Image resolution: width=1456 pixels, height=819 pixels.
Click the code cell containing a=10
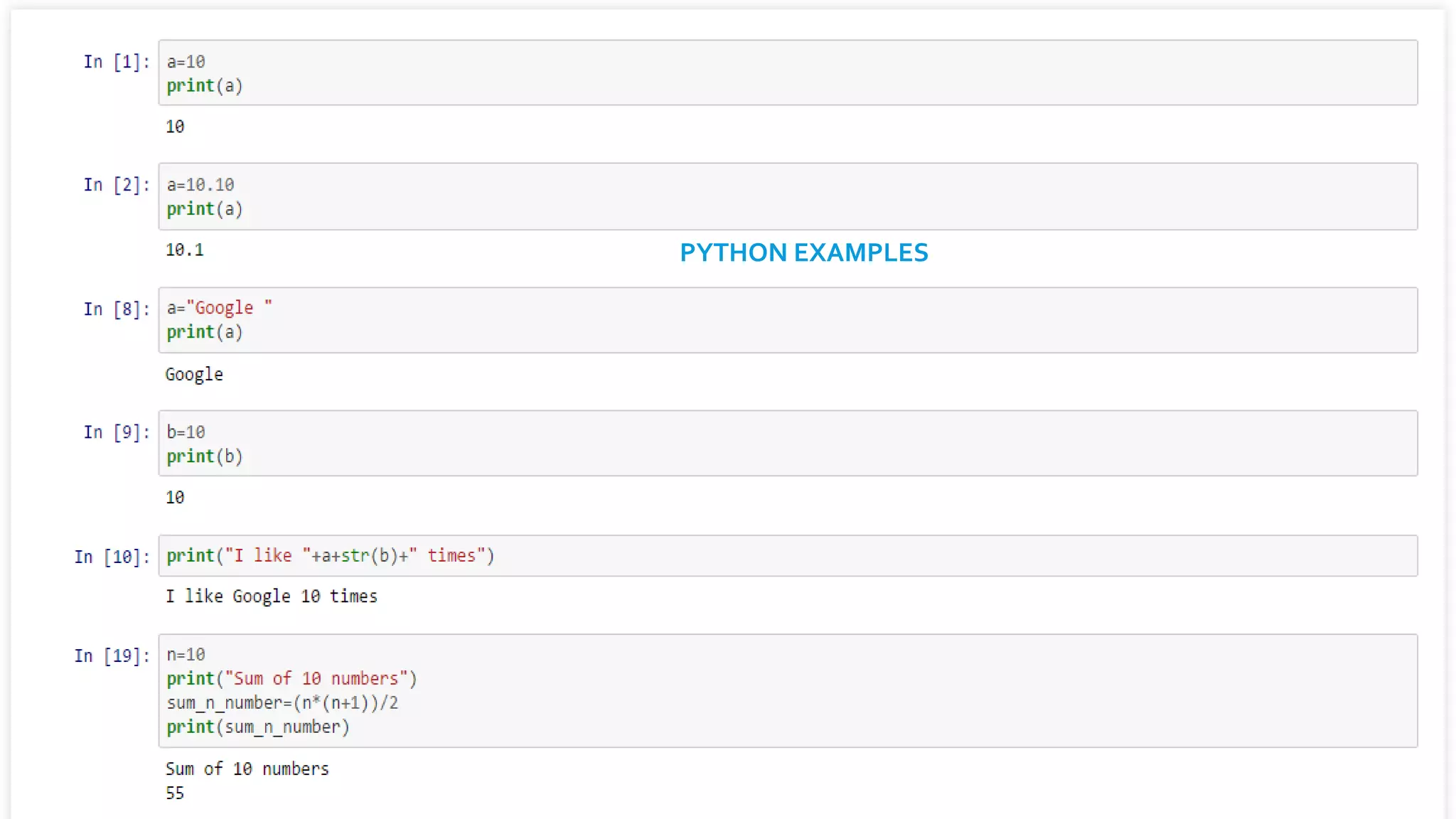tap(788, 73)
